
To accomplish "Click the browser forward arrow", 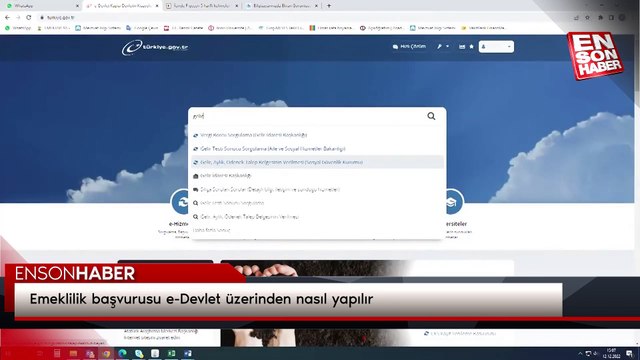I will click(x=18, y=18).
